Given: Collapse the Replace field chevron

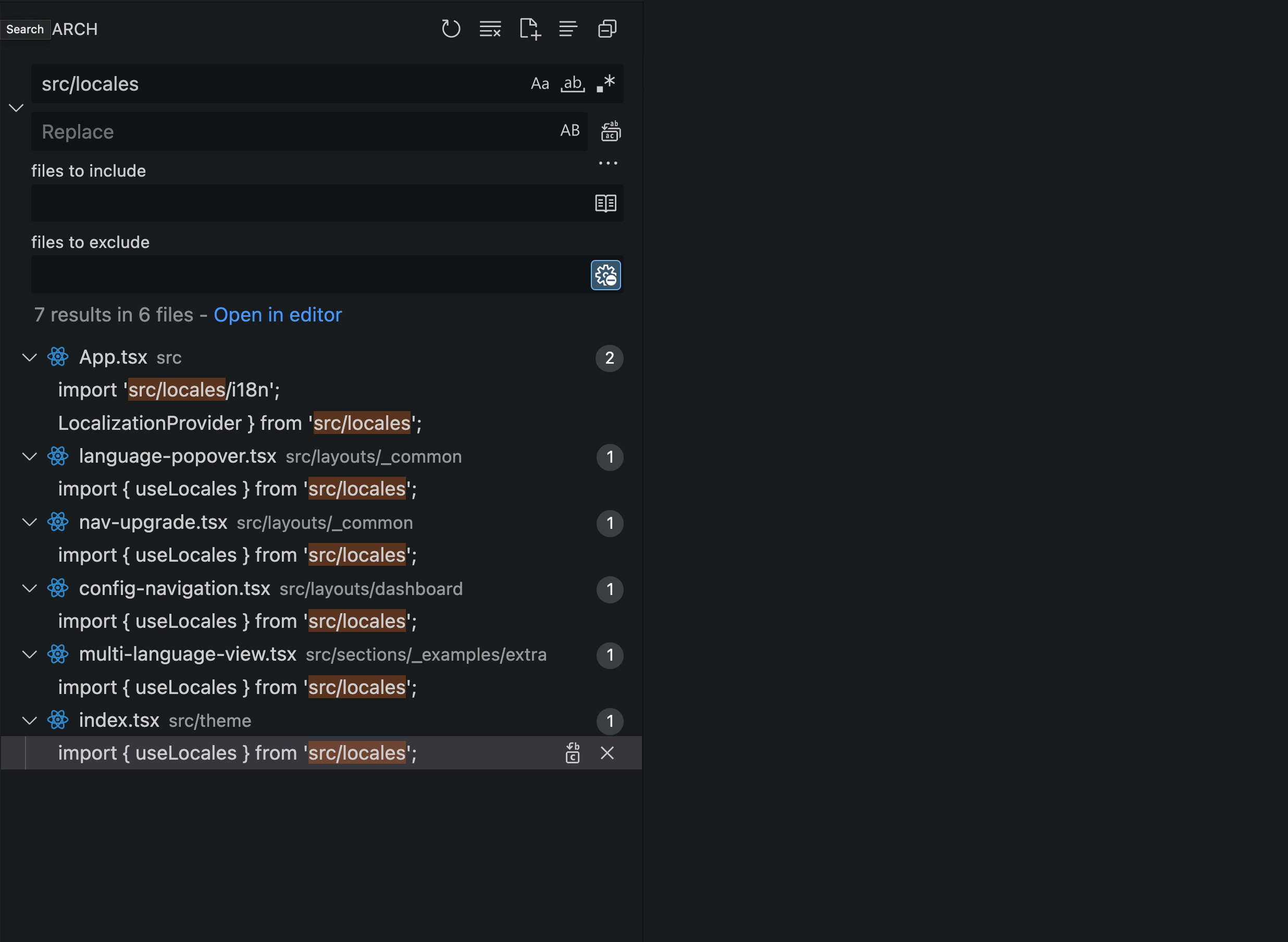Looking at the screenshot, I should tap(16, 108).
